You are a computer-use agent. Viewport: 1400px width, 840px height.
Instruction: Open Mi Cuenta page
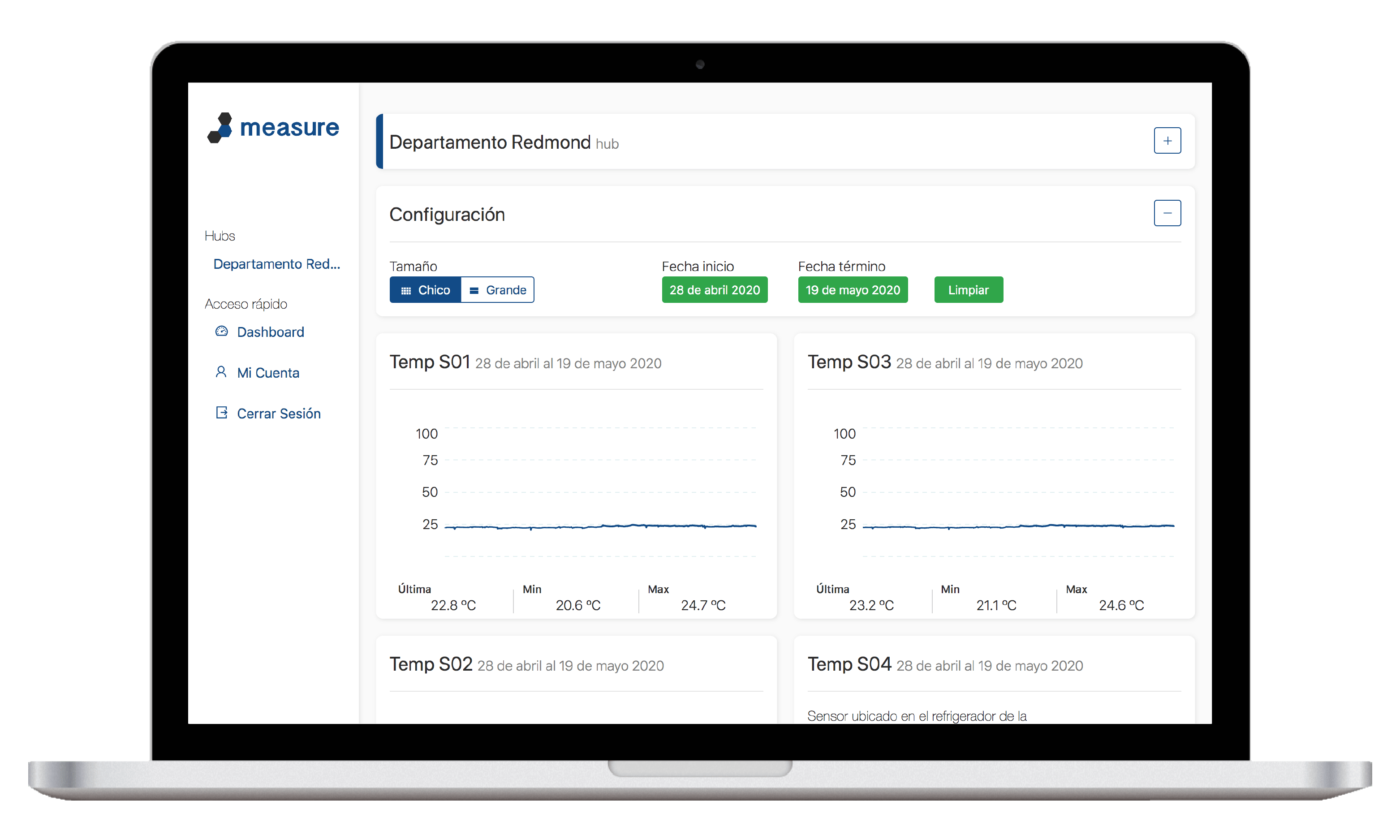coord(268,372)
